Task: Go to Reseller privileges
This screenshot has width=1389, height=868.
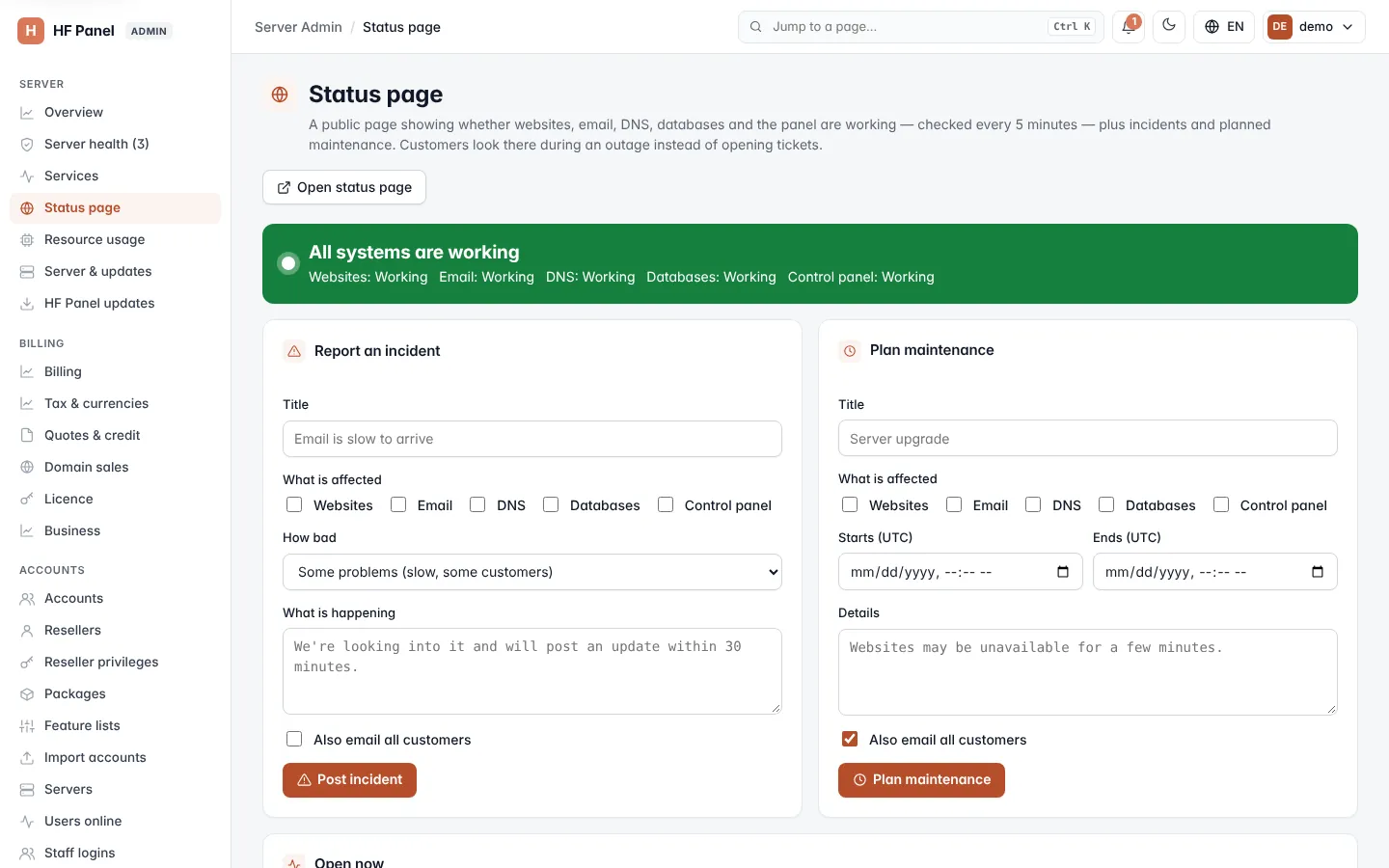Action: [115, 663]
